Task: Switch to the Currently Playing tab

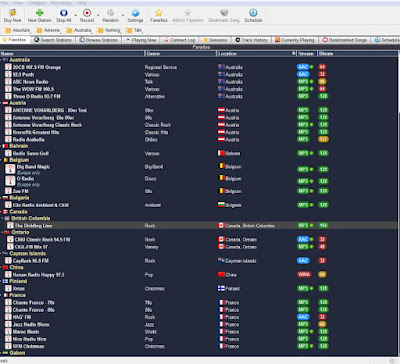Action: [x=295, y=40]
